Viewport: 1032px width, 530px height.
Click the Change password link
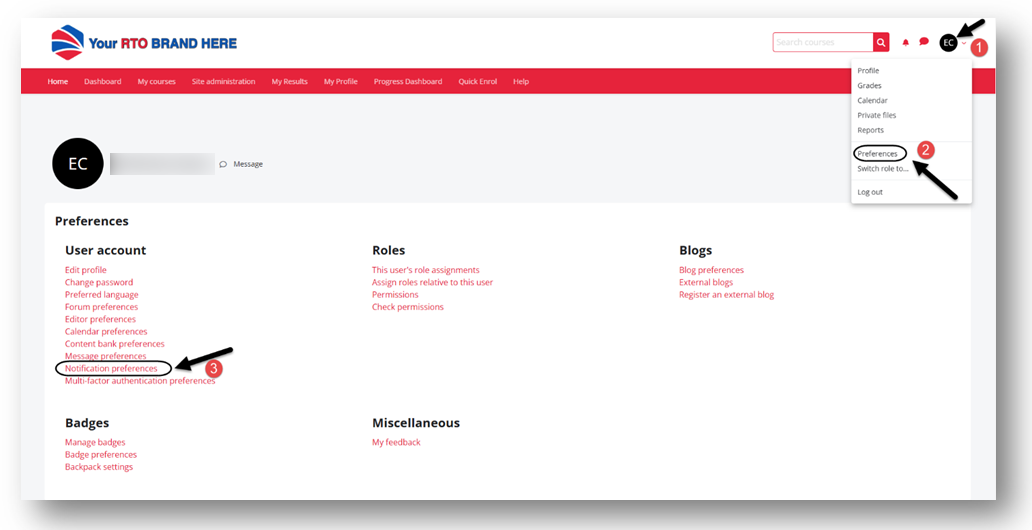(99, 283)
